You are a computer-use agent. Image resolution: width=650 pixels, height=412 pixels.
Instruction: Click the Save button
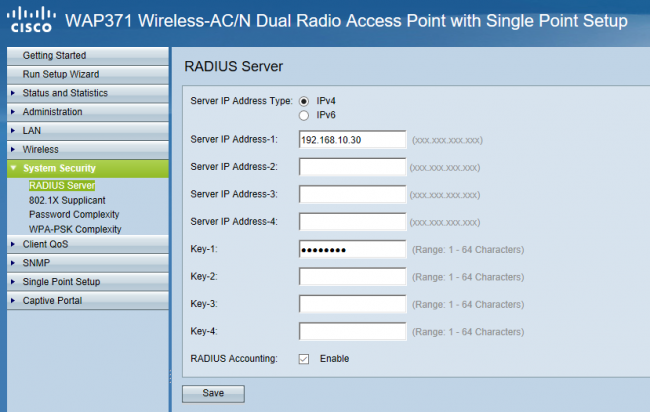pos(213,393)
